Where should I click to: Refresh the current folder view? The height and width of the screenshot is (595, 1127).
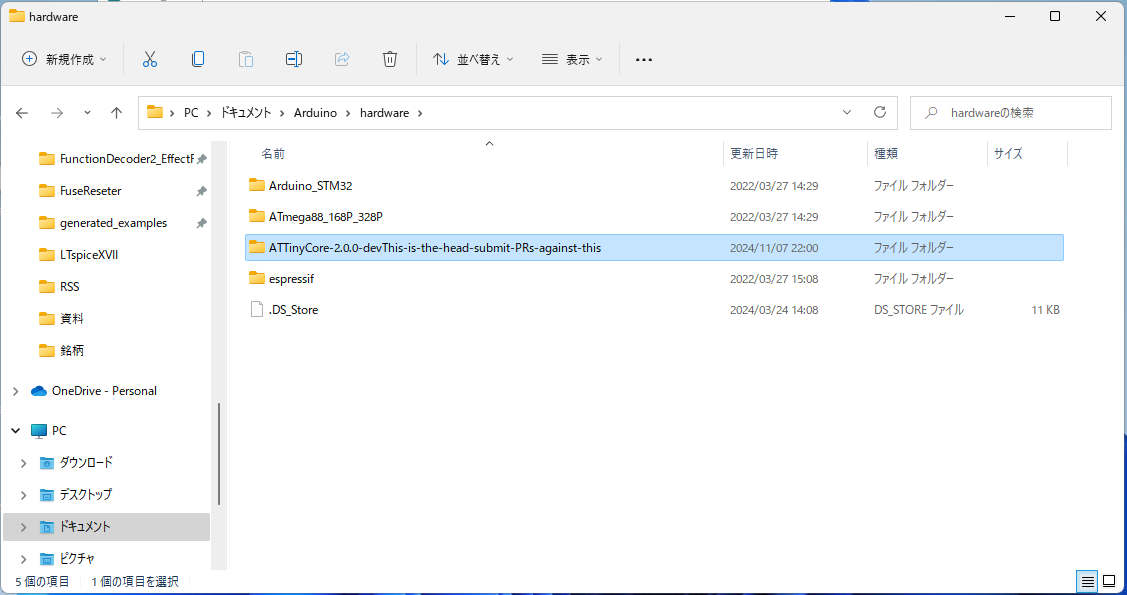879,112
